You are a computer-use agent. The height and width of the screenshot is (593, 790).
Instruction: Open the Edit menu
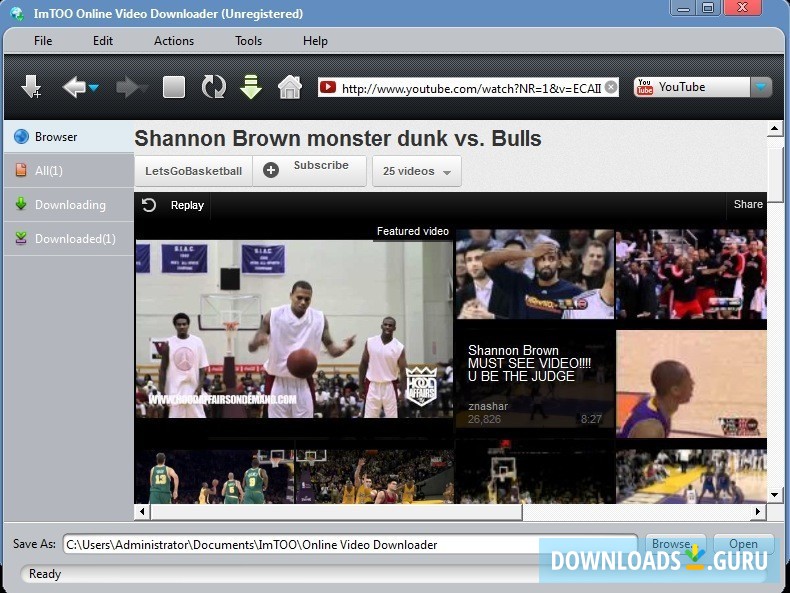103,41
